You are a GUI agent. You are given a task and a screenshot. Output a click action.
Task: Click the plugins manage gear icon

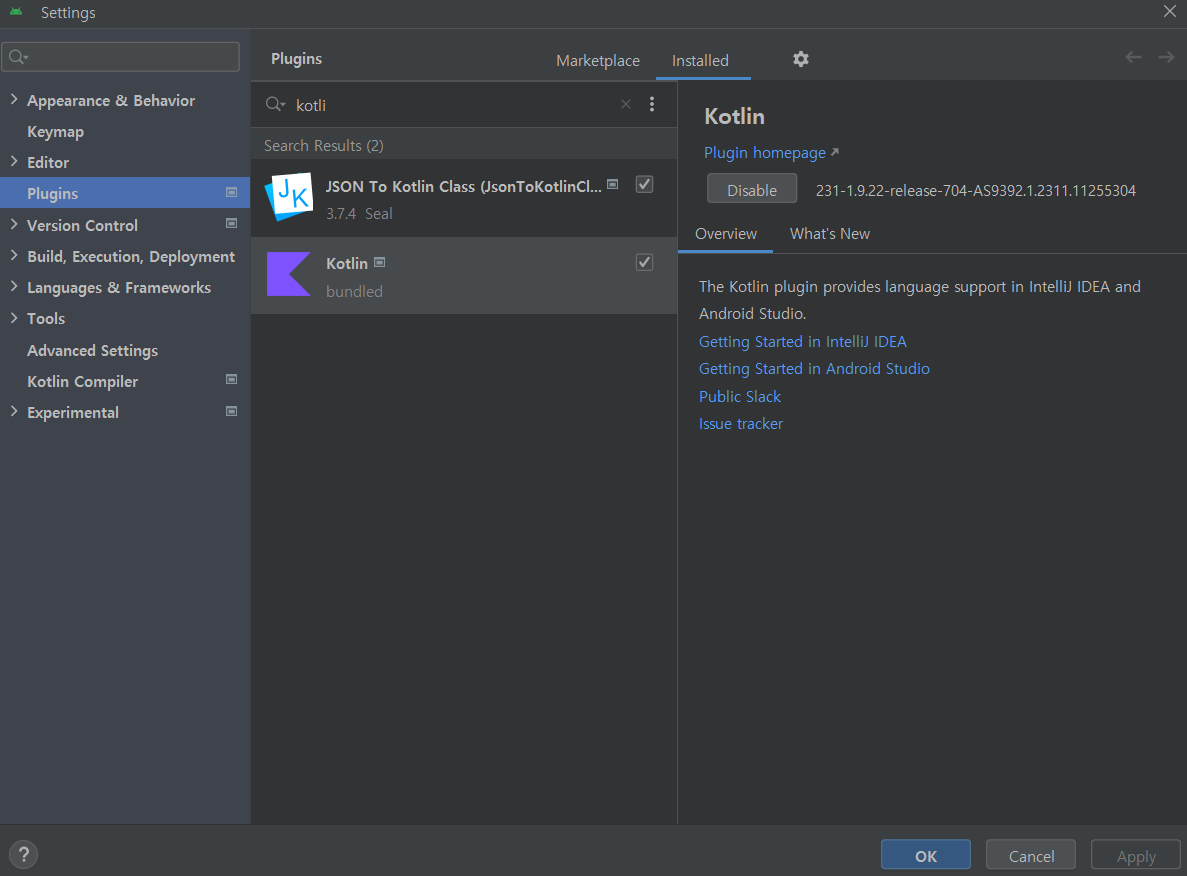point(800,59)
